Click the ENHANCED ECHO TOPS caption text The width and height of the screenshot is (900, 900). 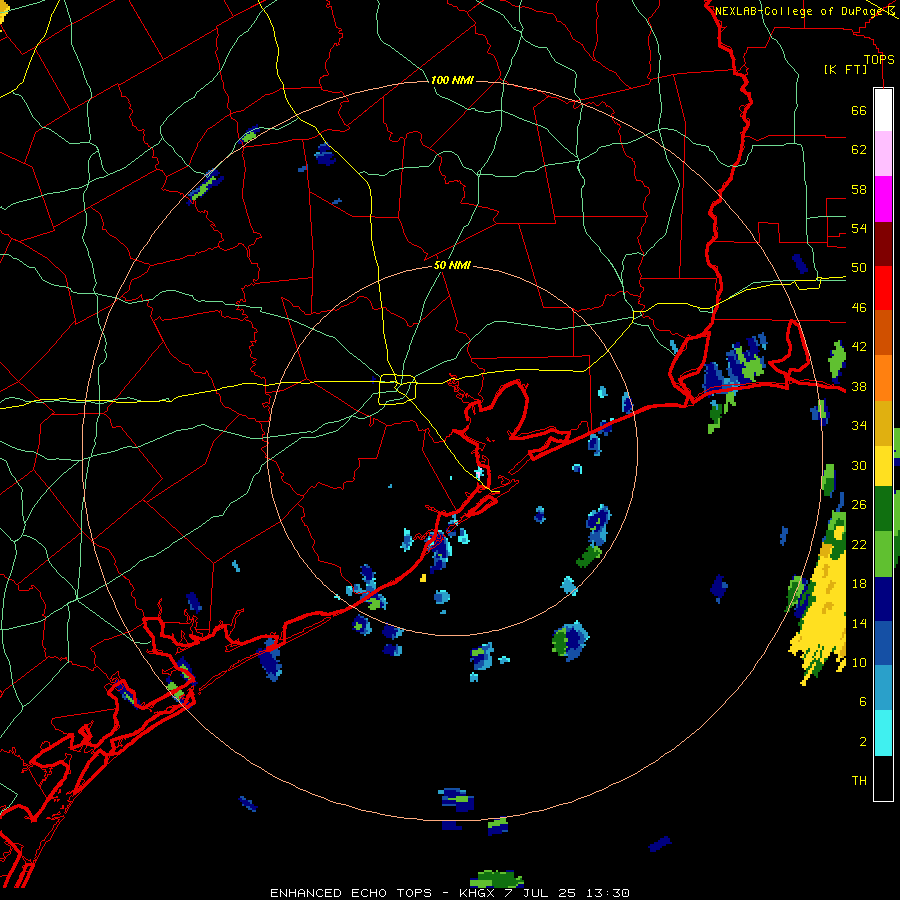point(351,893)
